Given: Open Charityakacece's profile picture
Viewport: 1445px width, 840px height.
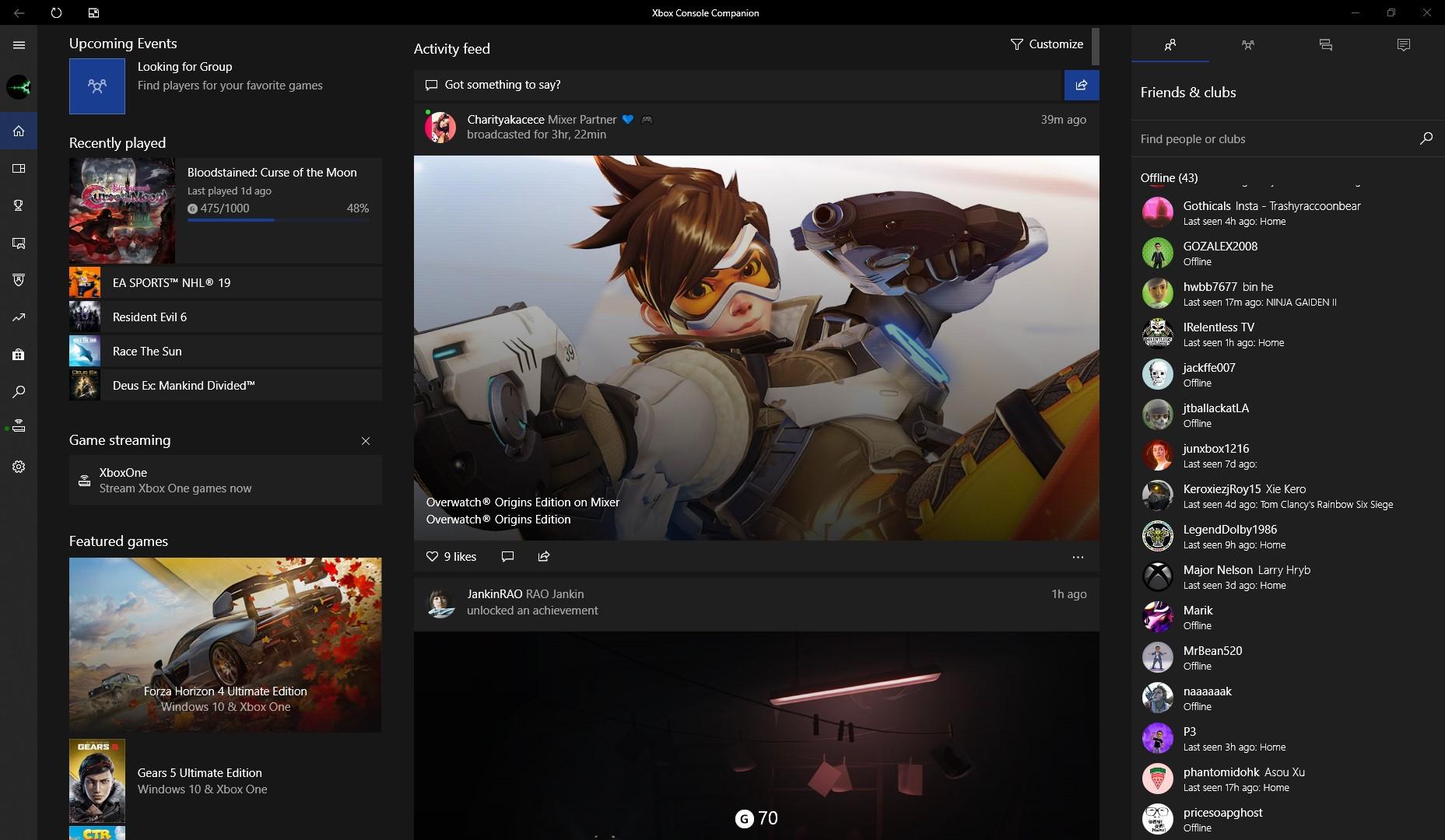Looking at the screenshot, I should click(440, 127).
